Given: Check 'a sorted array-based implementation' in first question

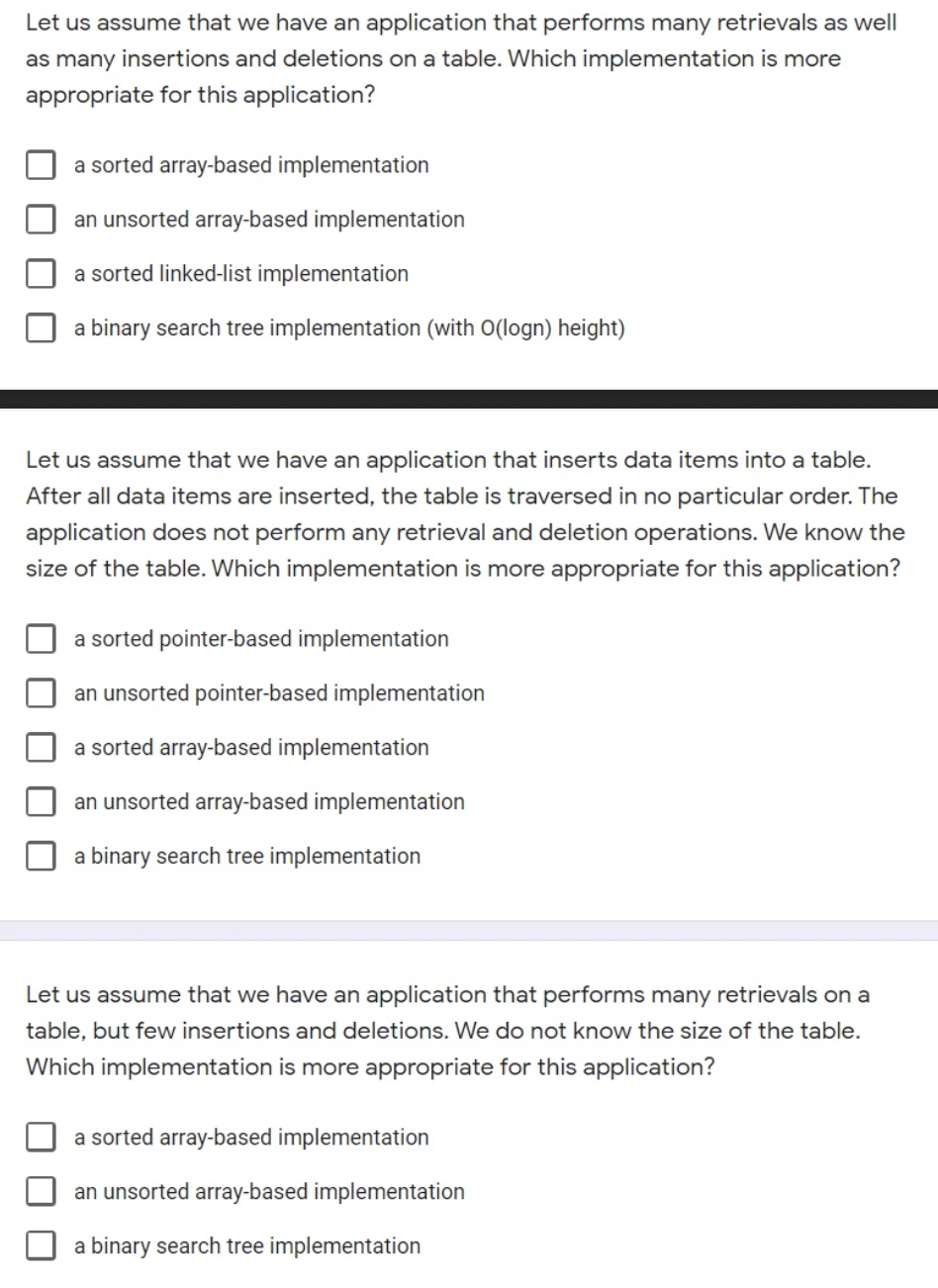Looking at the screenshot, I should click(40, 165).
